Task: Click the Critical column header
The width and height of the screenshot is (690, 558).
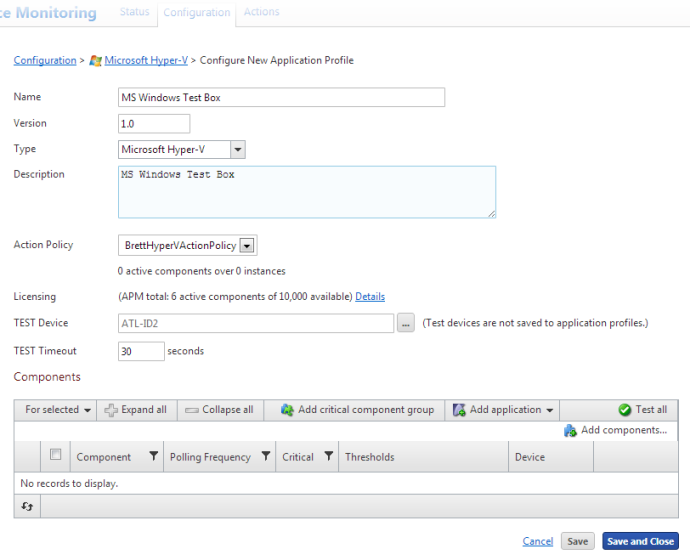Action: 298,457
